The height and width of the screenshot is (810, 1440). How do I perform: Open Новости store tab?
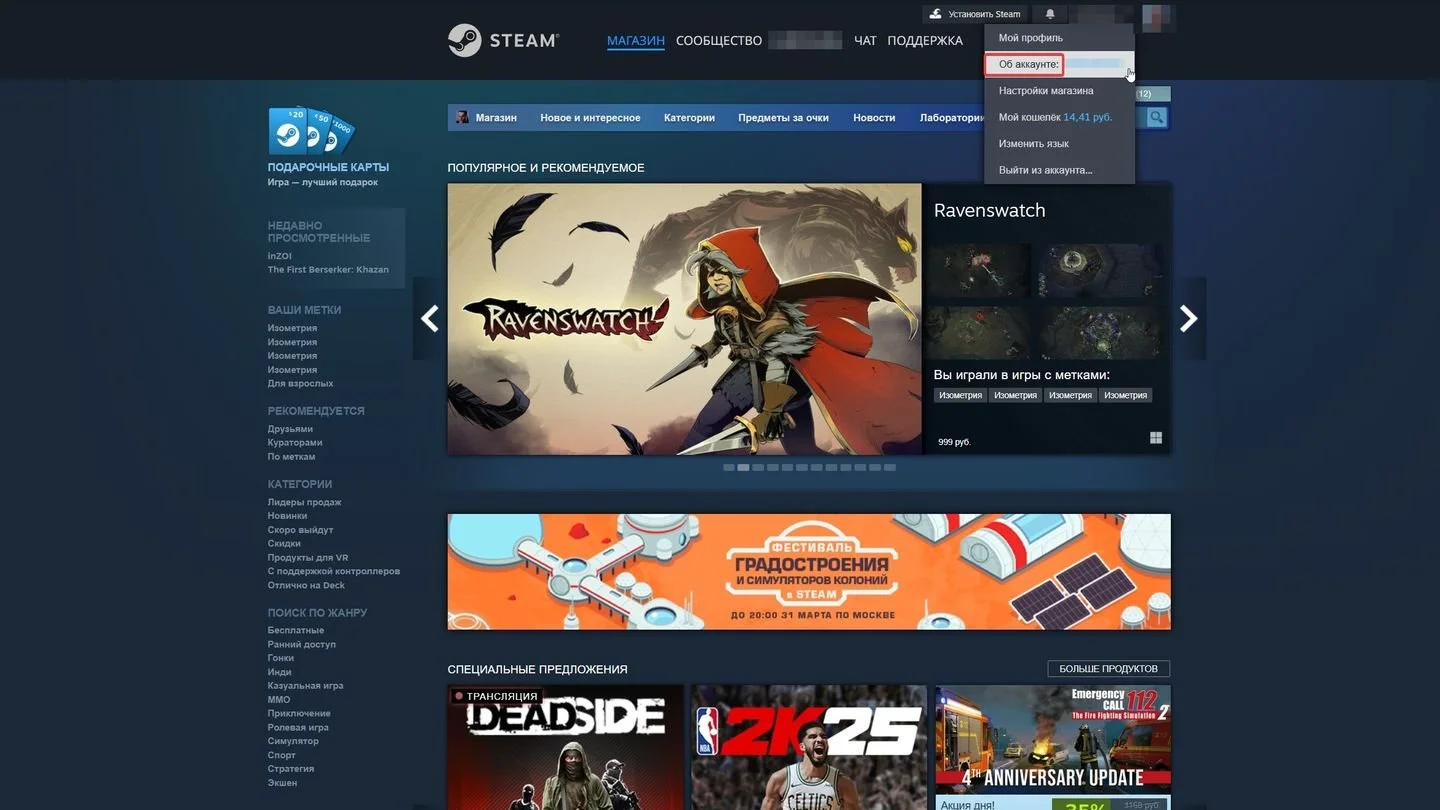tap(874, 118)
